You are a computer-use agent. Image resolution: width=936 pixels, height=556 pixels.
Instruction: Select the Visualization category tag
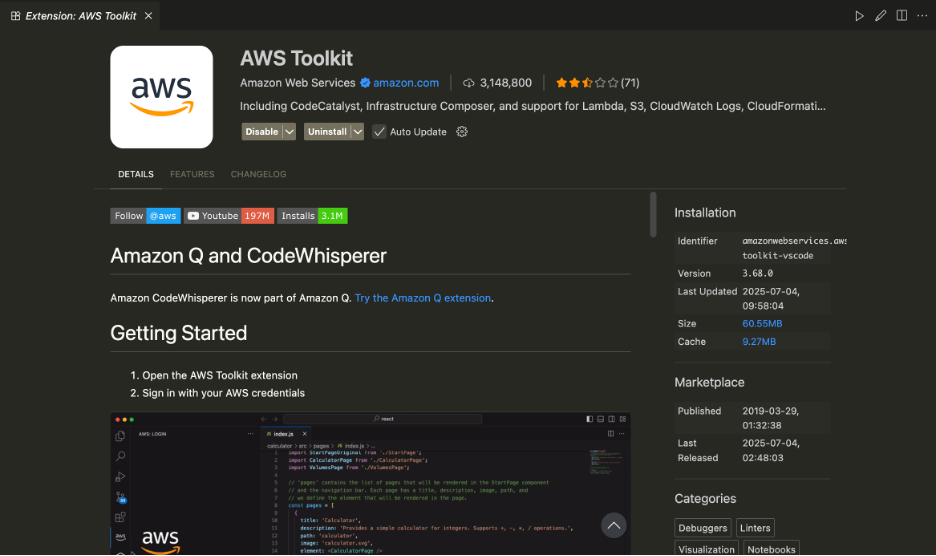tap(706, 549)
